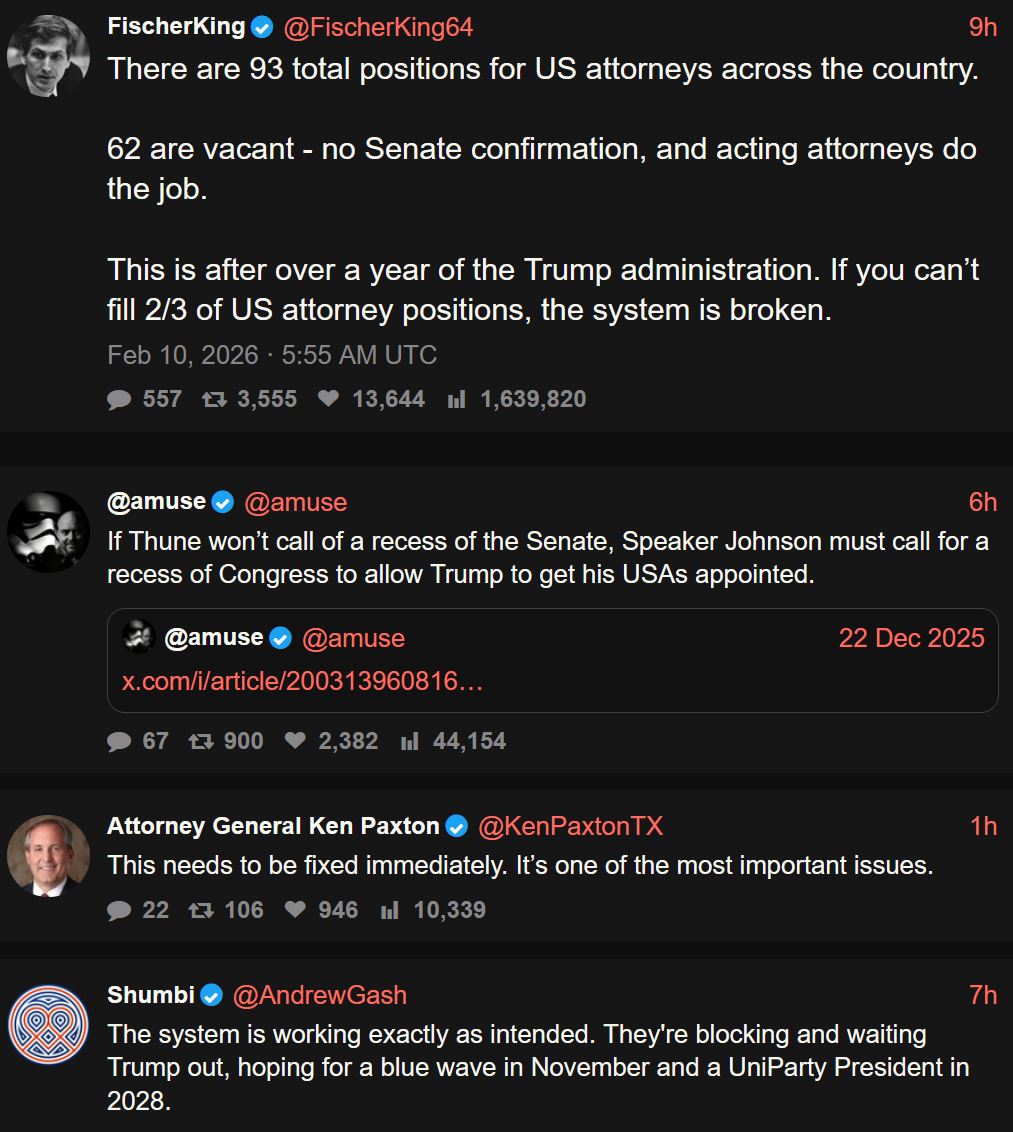Open the reply icon on @amuse's post

pos(119,741)
